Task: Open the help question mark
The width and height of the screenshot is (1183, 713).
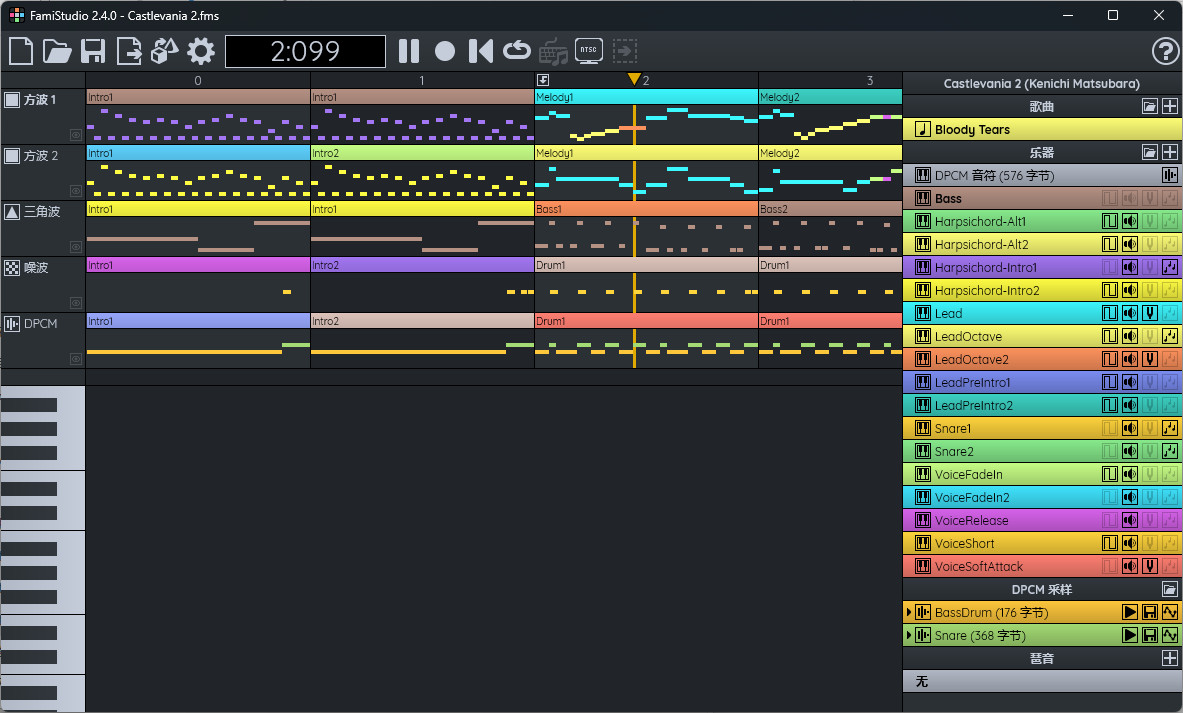Action: coord(1166,51)
